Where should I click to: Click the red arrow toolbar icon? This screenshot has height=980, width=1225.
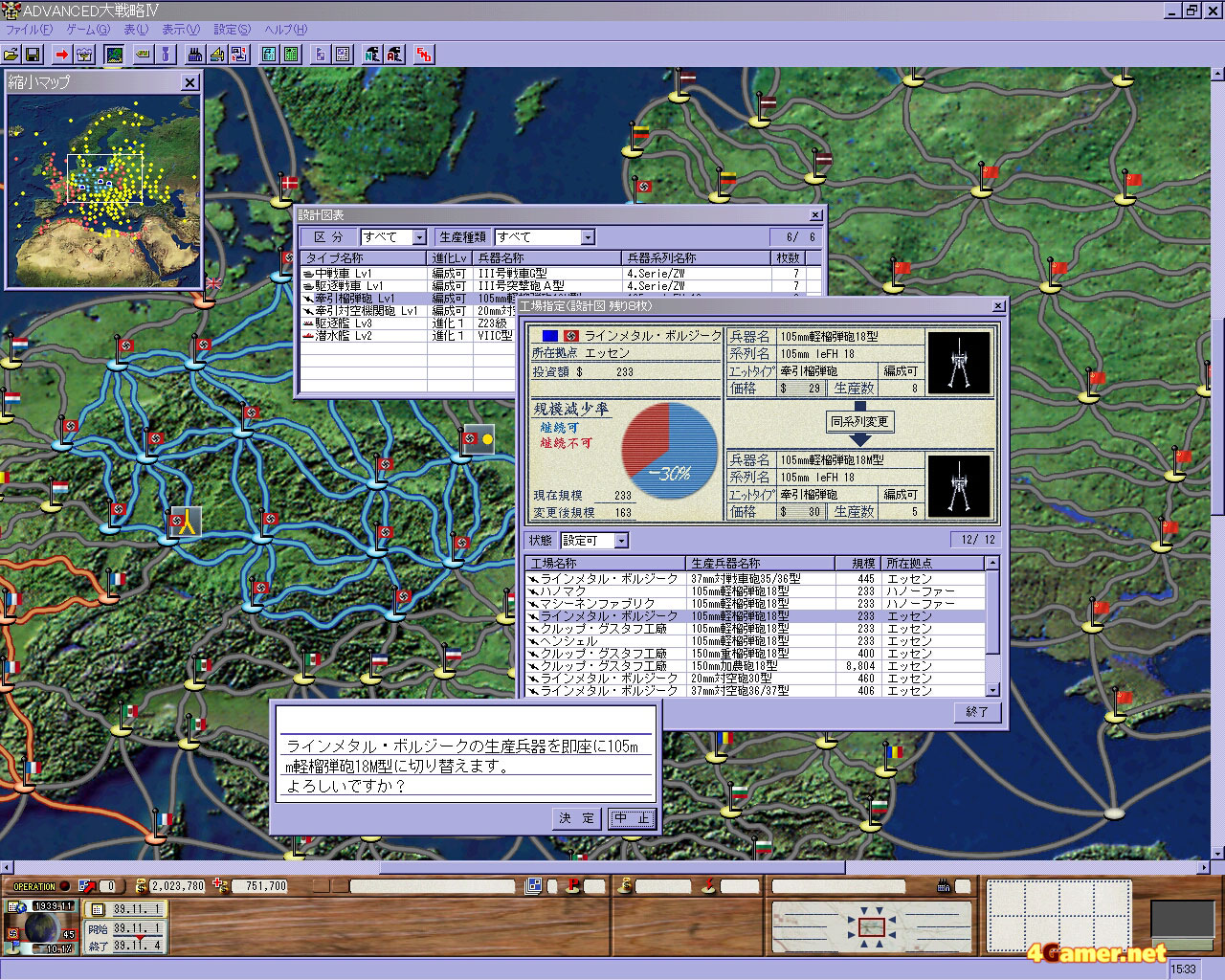62,54
